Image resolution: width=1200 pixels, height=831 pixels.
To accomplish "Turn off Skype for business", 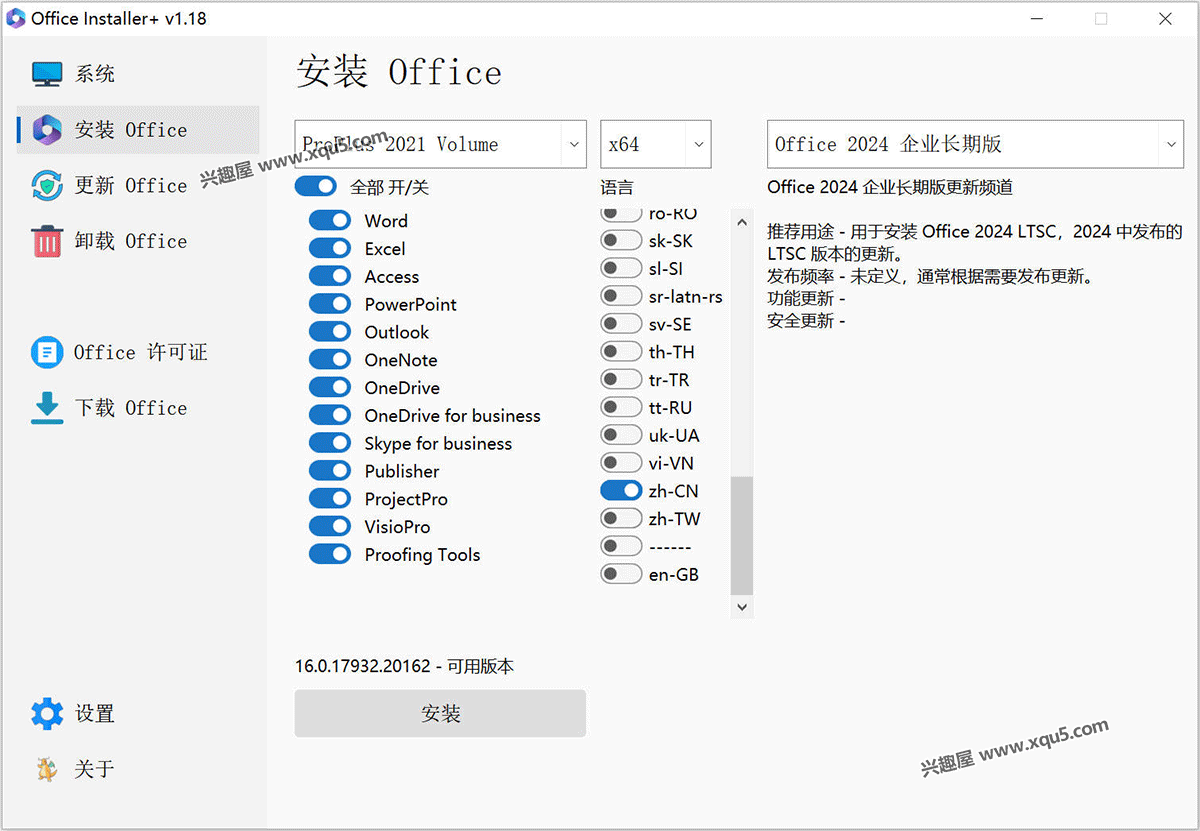I will [329, 443].
